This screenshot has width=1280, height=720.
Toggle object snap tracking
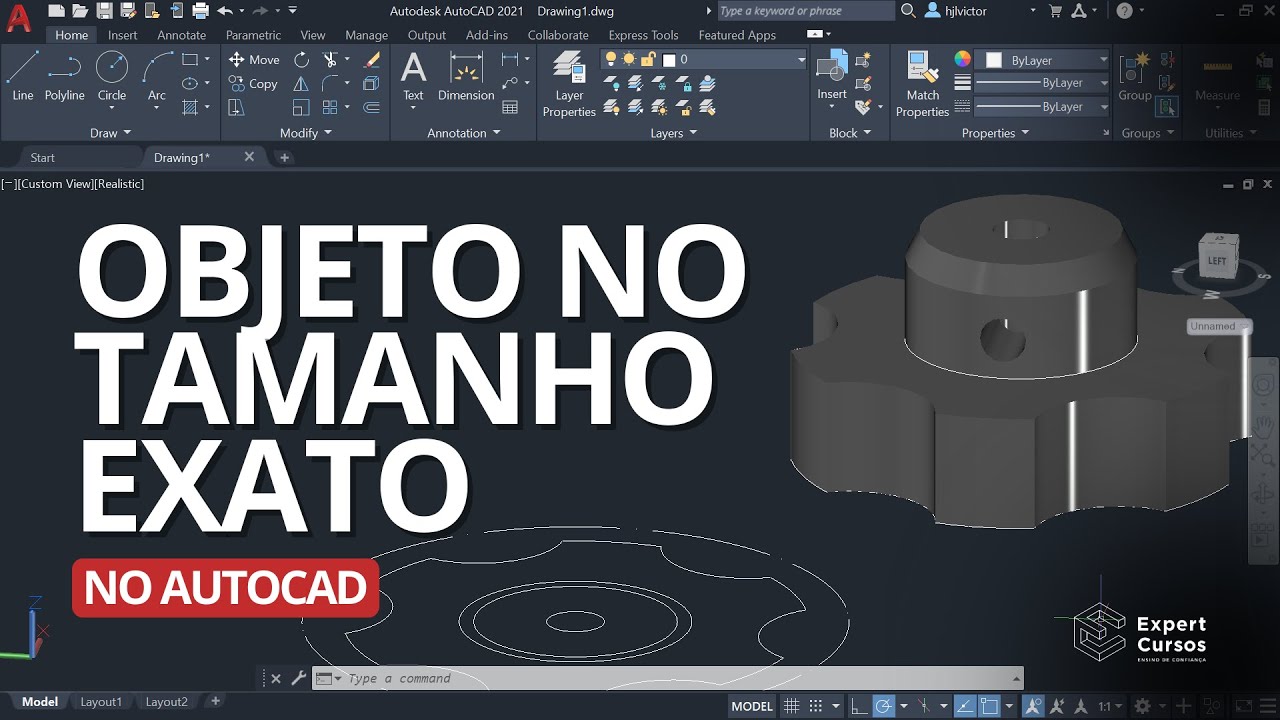[964, 706]
